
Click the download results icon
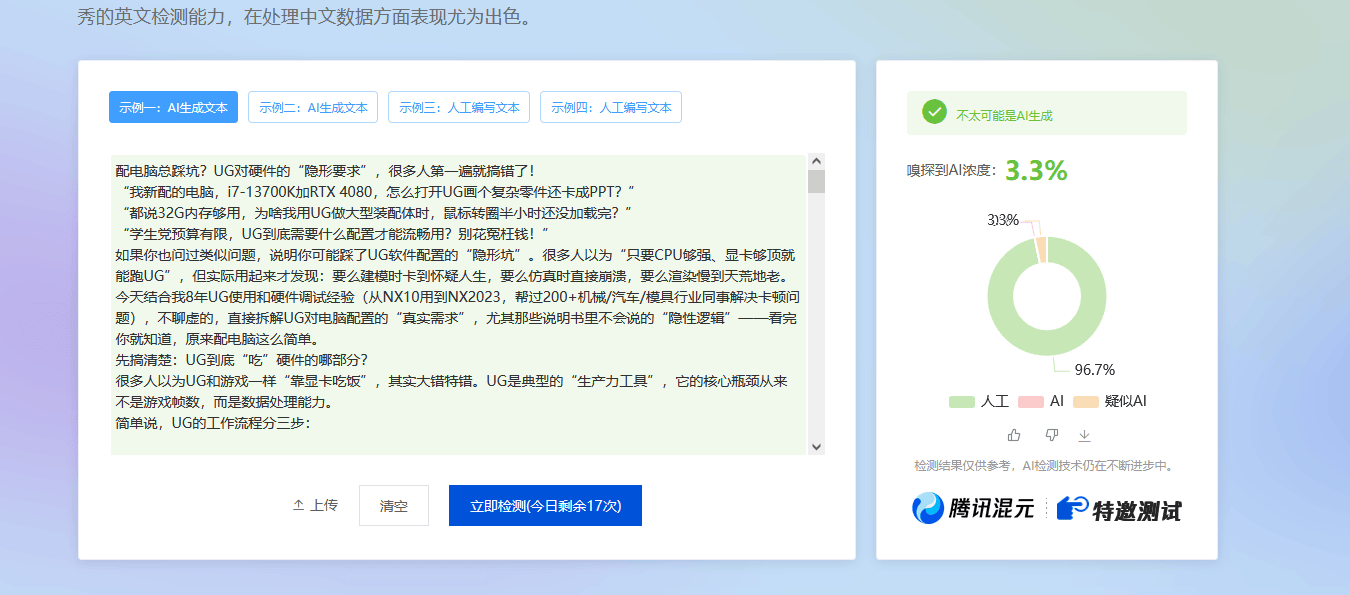1084,435
